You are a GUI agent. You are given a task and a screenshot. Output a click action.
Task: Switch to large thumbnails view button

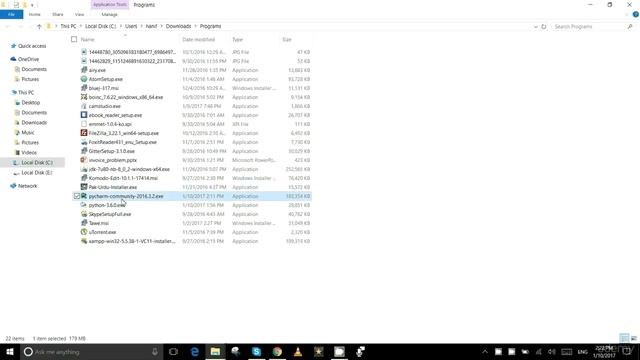pyautogui.click(x=634, y=338)
